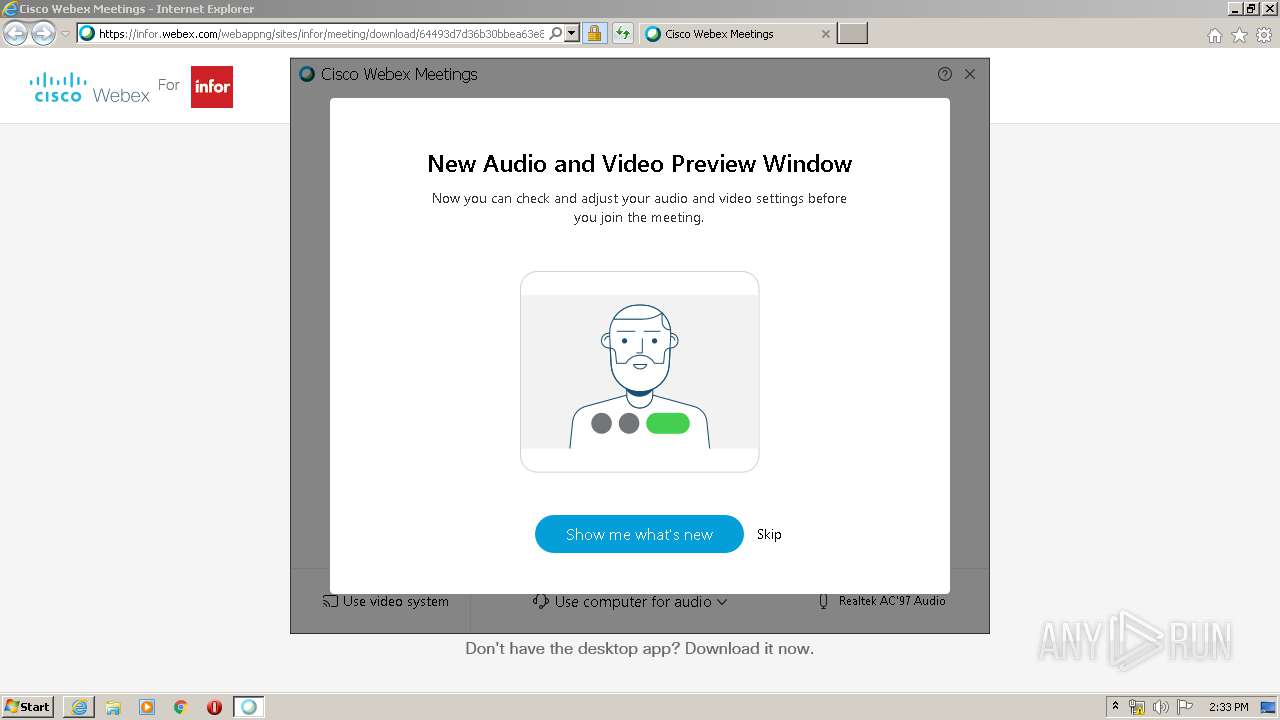Click the bearded man preview illustration

coord(640,372)
